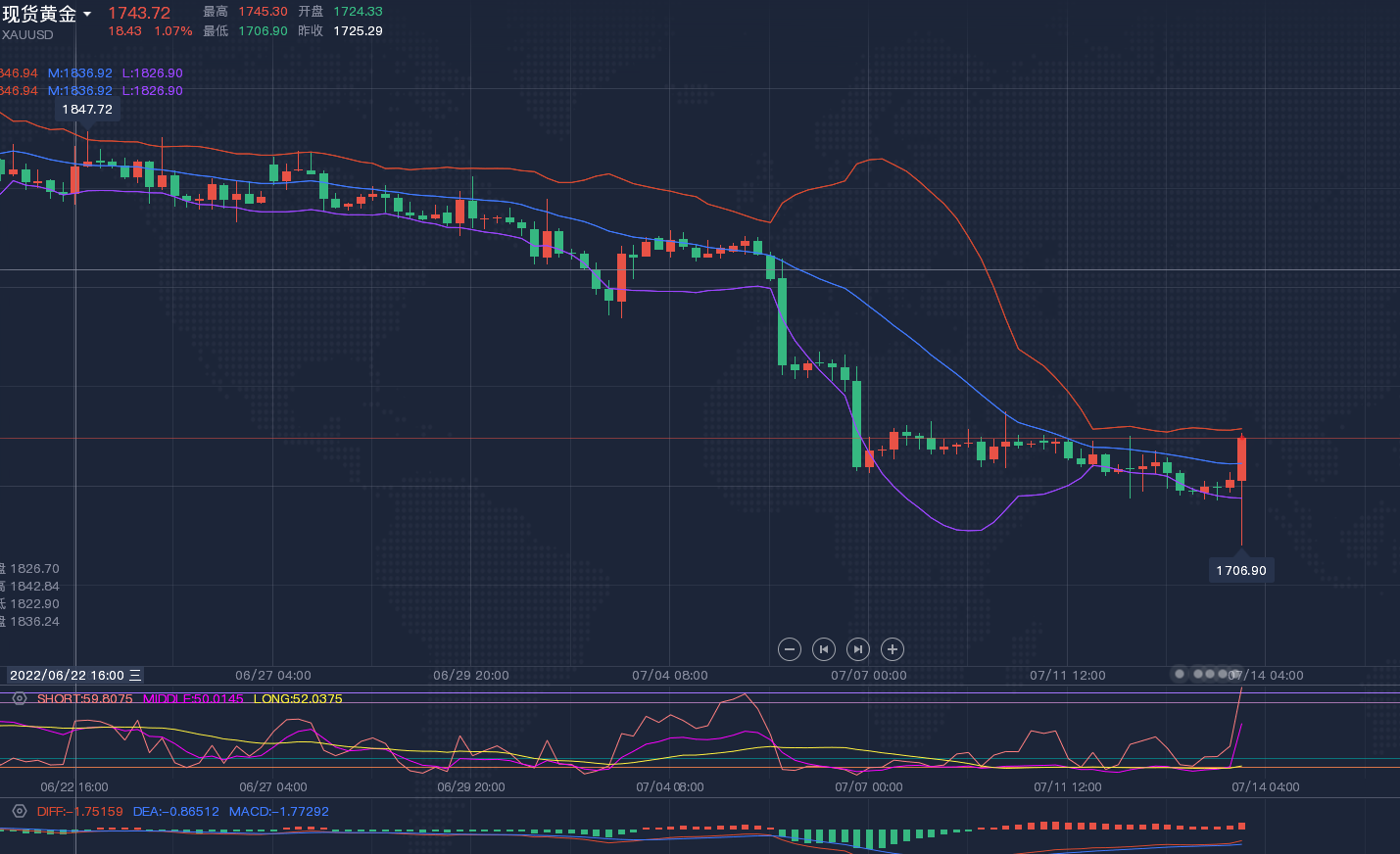
Task: Select the DIFF:-1.75159 legend label
Action: (79, 811)
